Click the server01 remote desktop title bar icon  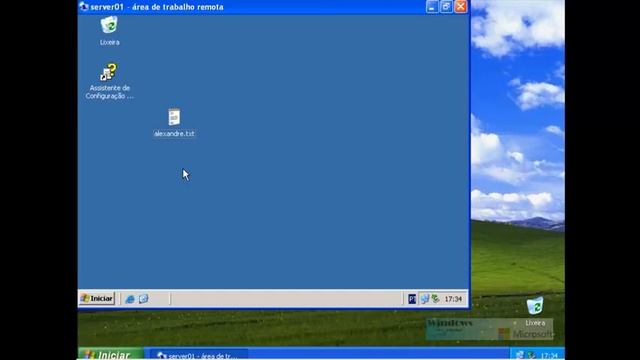[x=84, y=7]
